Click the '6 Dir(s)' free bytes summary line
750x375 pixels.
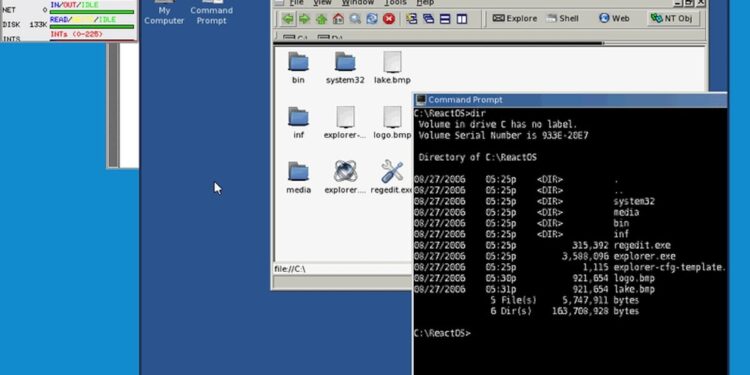pos(565,311)
